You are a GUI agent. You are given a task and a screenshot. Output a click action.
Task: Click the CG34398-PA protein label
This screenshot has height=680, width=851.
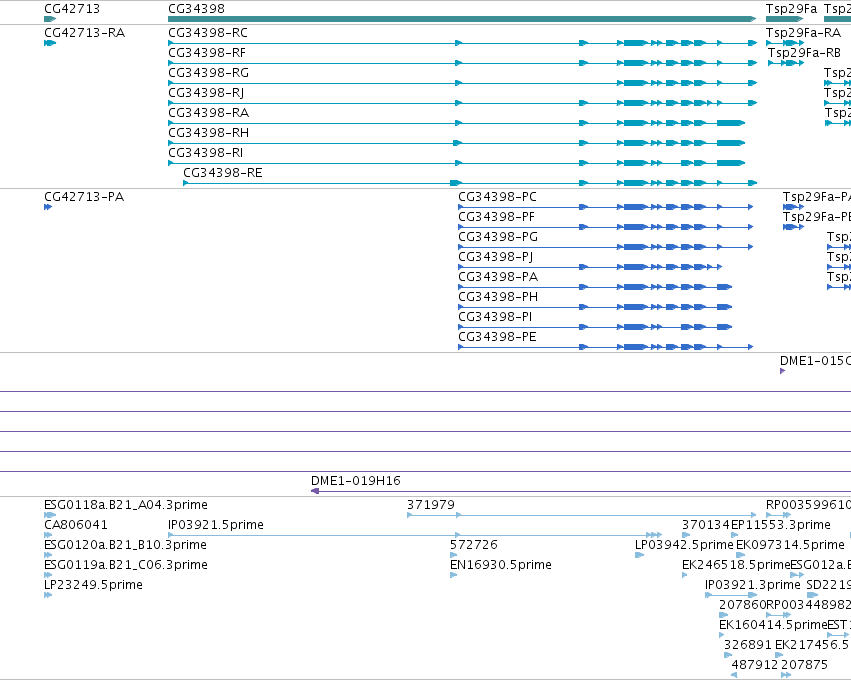[498, 277]
